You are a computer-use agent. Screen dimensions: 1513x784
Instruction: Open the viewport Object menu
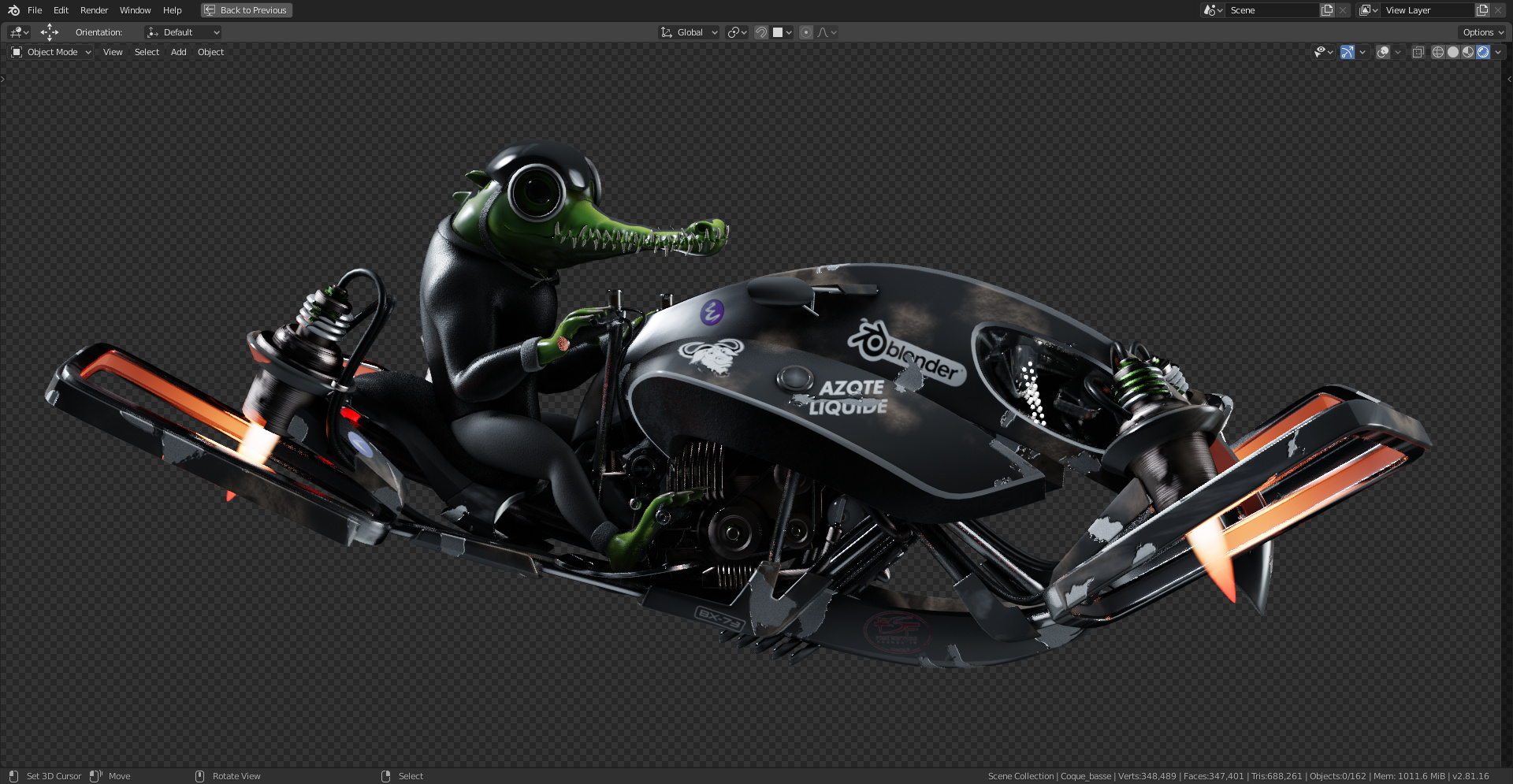(210, 52)
